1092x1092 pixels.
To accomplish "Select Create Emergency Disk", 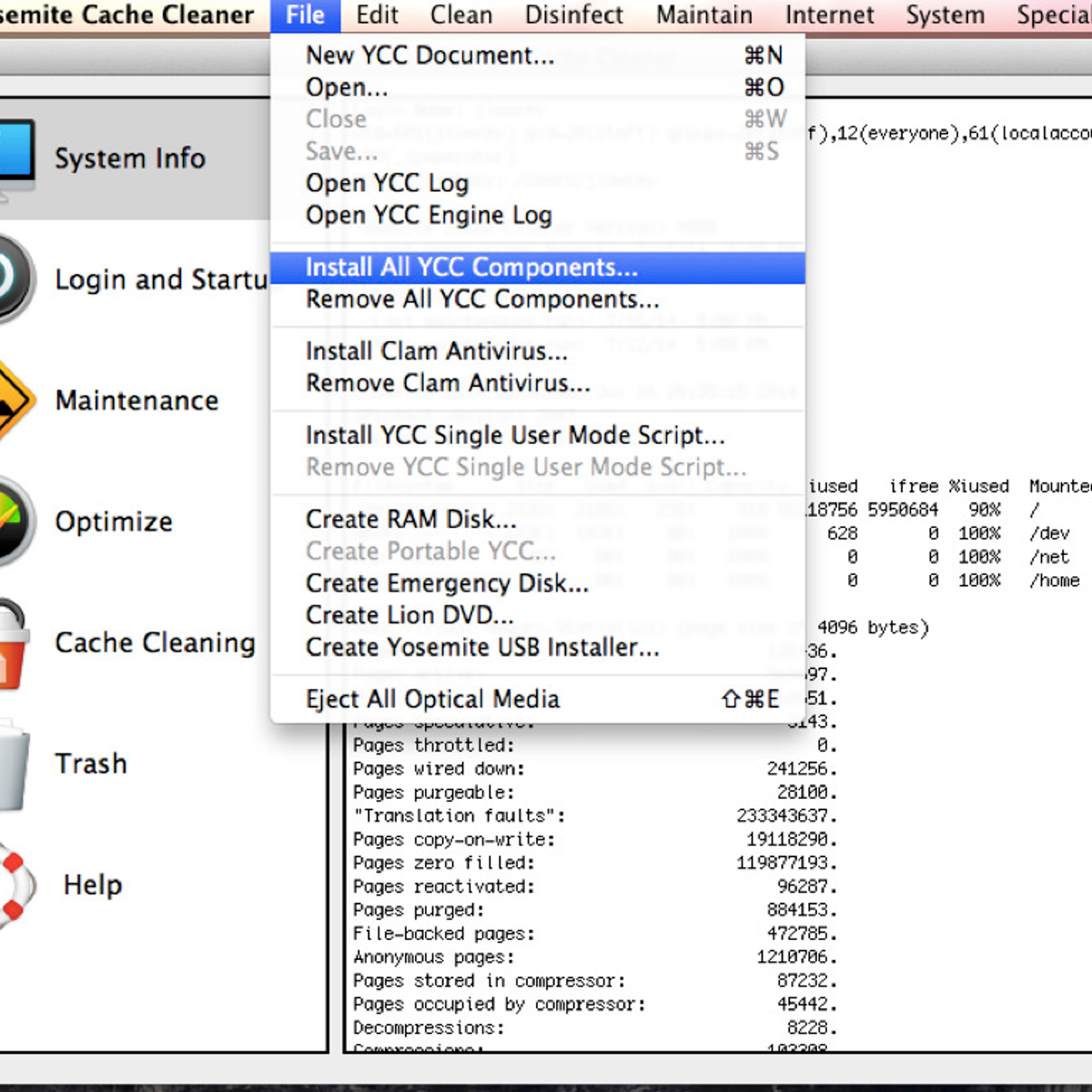I will pos(538,583).
